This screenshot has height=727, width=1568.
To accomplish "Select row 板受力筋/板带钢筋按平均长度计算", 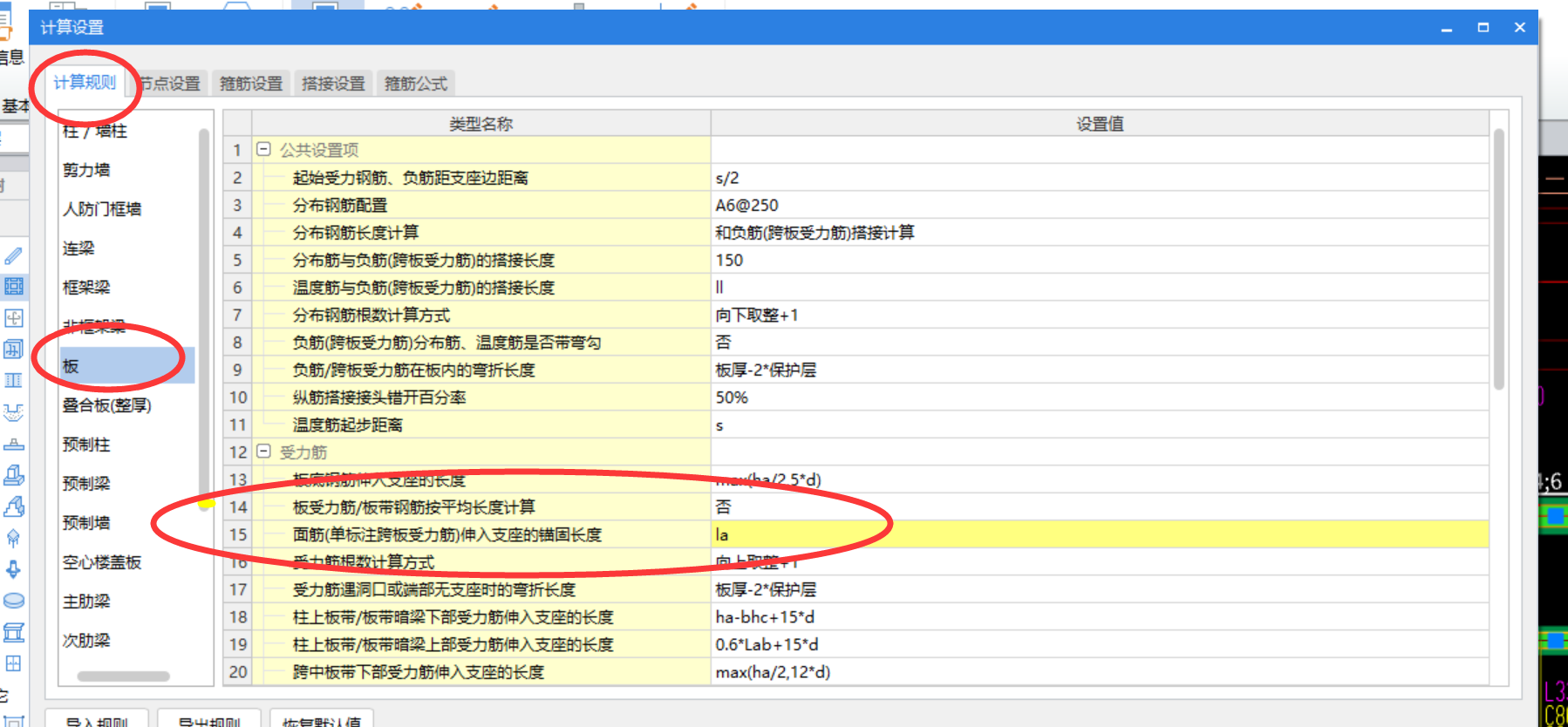I will pos(481,507).
